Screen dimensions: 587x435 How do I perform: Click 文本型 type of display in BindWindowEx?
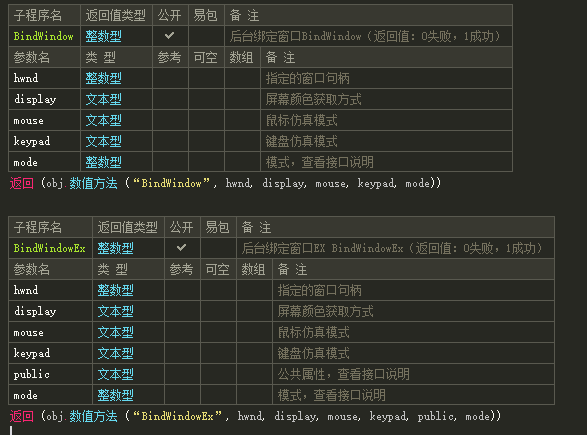pos(116,311)
